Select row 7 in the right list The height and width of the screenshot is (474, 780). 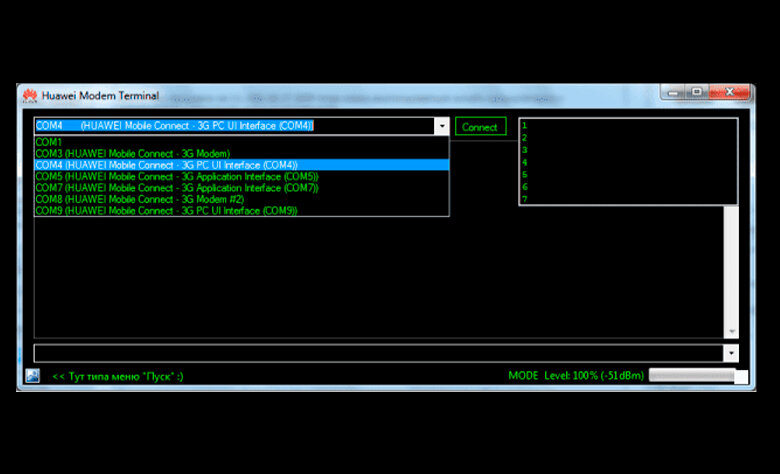click(x=628, y=199)
